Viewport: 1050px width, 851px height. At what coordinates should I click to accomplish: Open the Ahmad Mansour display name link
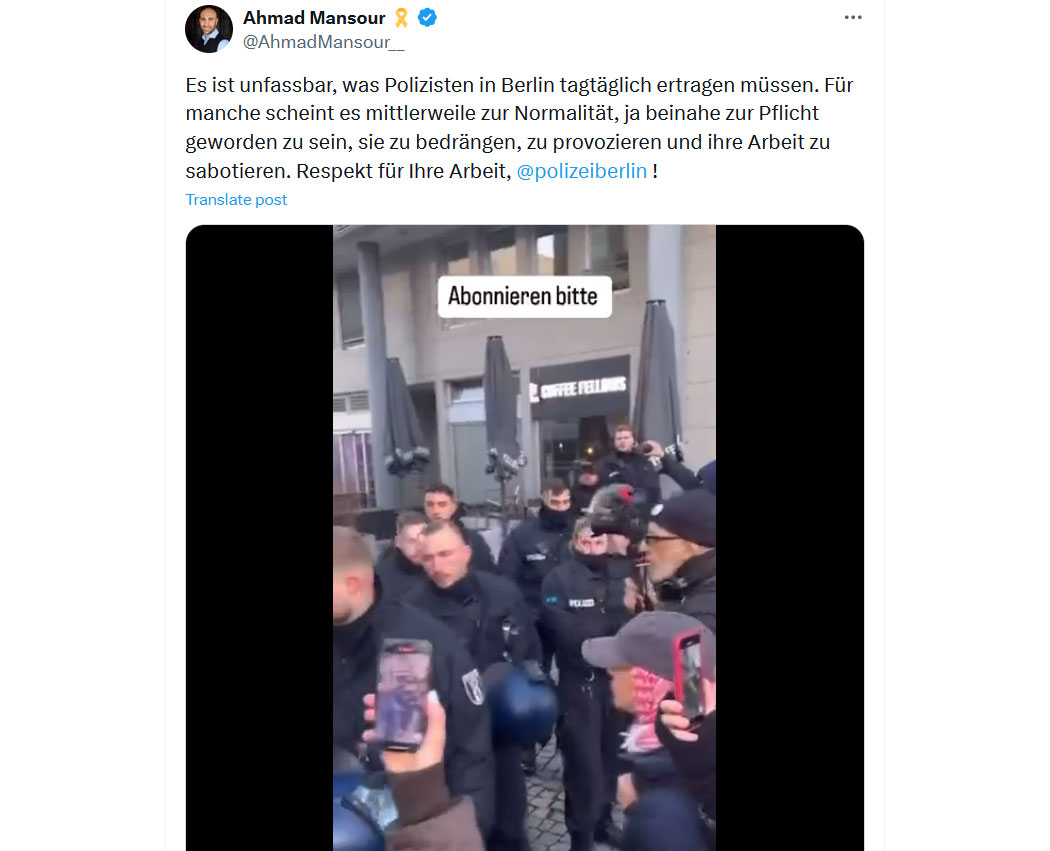(x=314, y=17)
